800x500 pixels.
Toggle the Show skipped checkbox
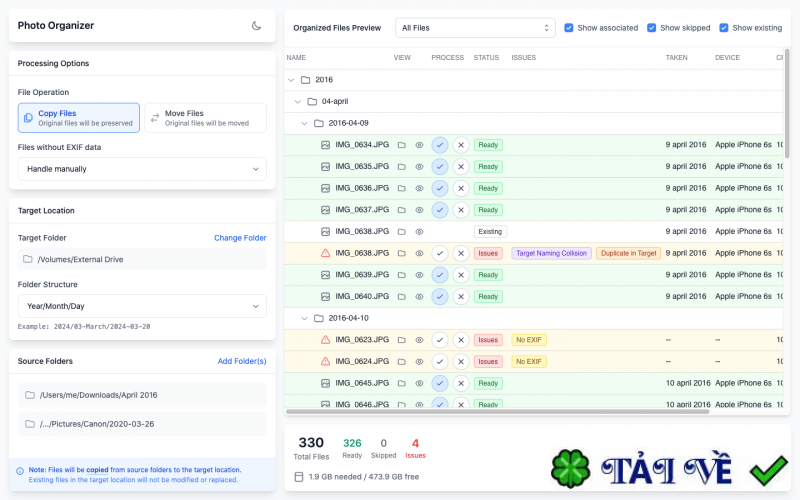tap(652, 28)
